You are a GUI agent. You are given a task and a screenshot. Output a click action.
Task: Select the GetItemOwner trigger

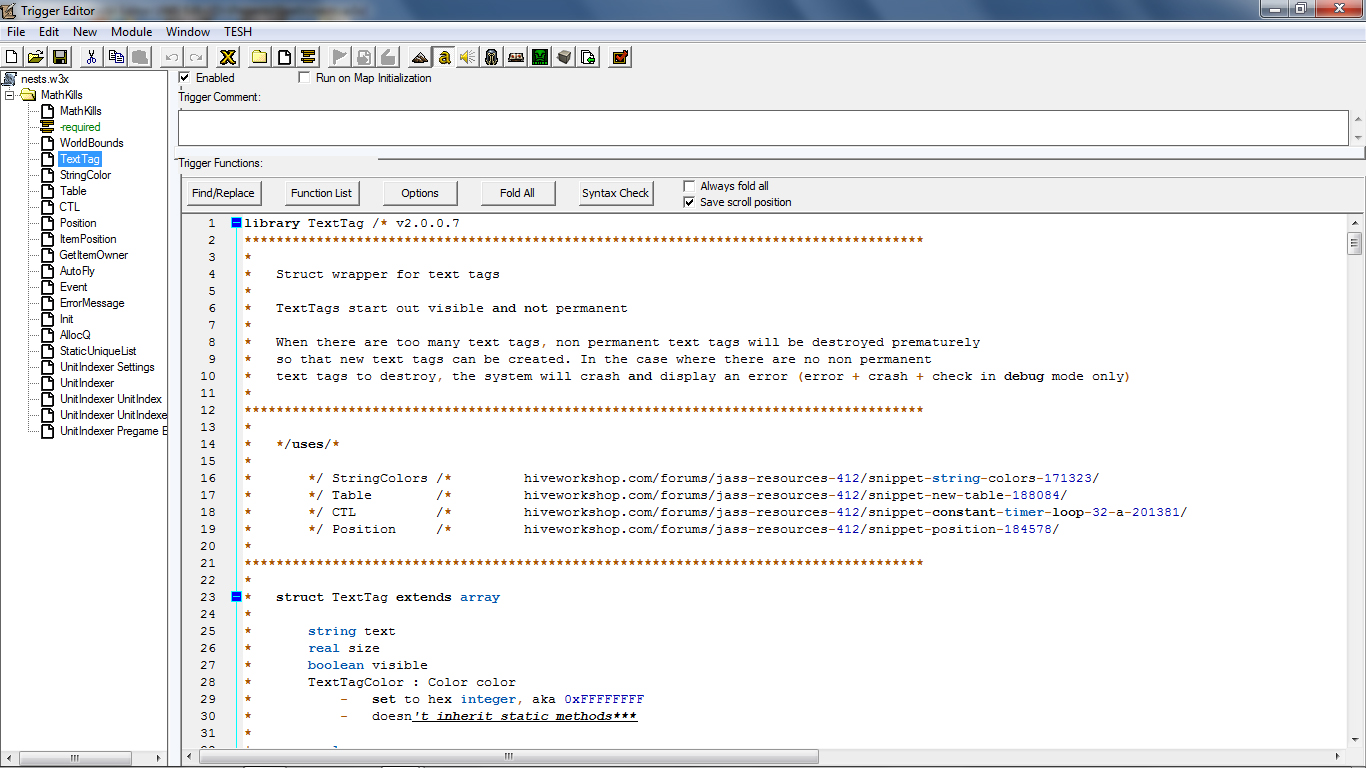click(x=94, y=255)
